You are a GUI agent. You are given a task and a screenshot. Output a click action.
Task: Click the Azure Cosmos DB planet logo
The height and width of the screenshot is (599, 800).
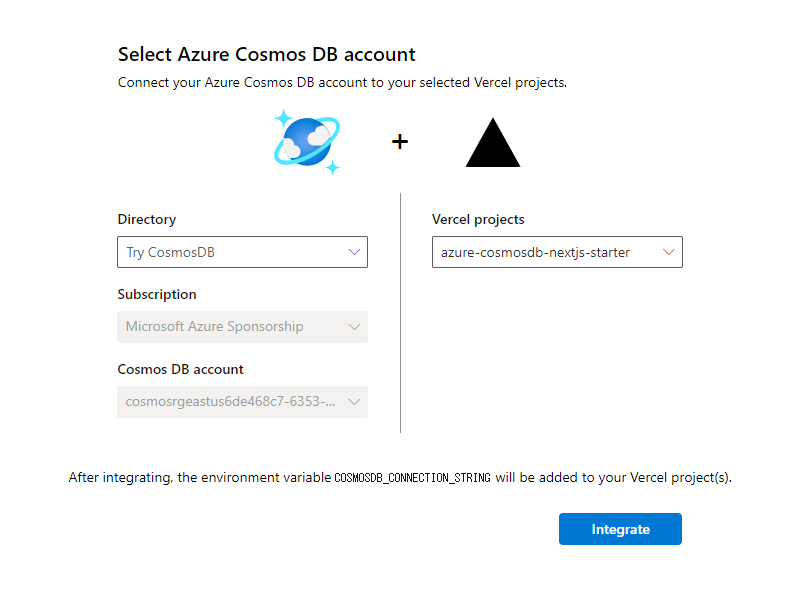click(x=307, y=142)
